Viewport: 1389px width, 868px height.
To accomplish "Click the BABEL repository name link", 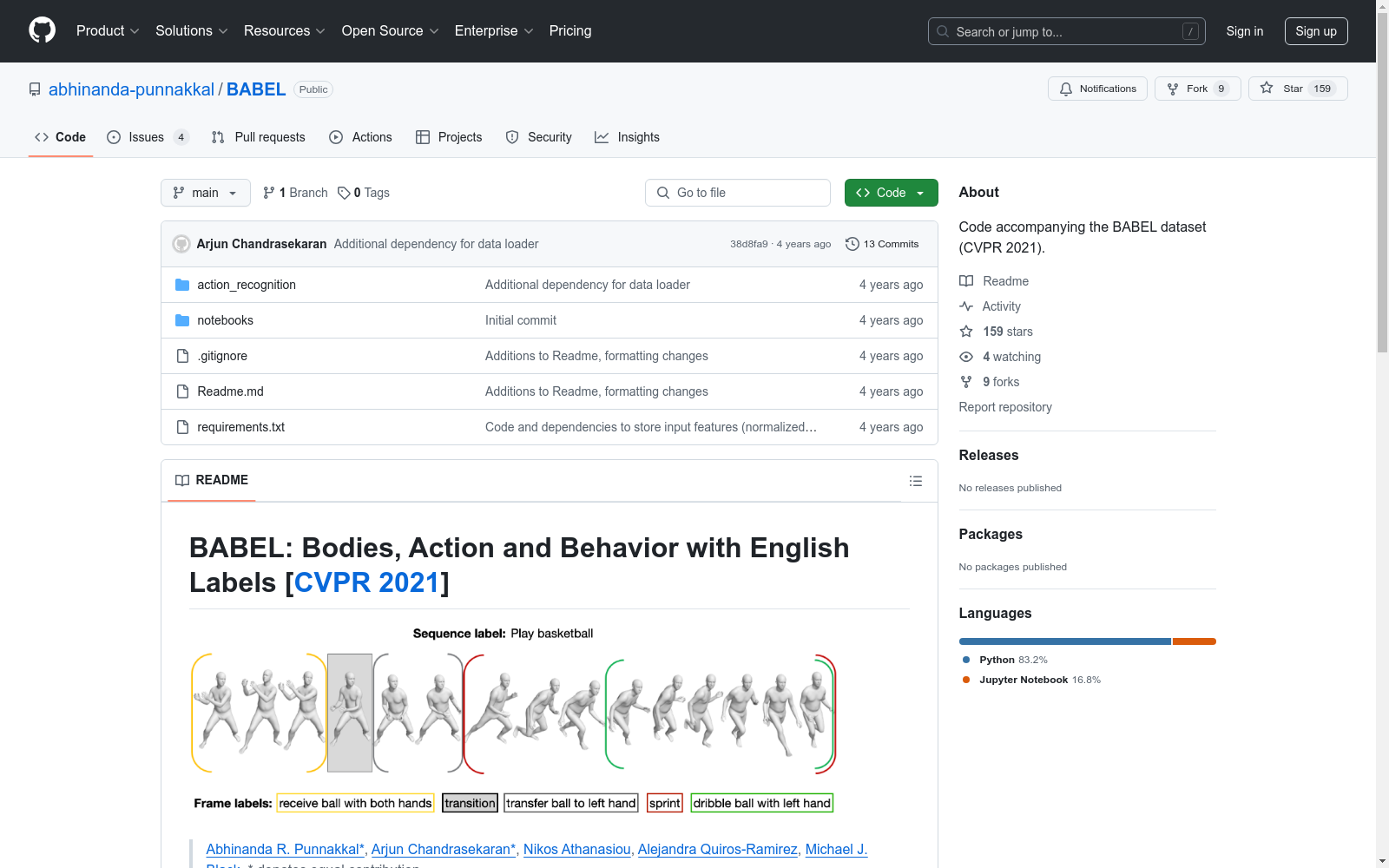I will click(x=256, y=89).
